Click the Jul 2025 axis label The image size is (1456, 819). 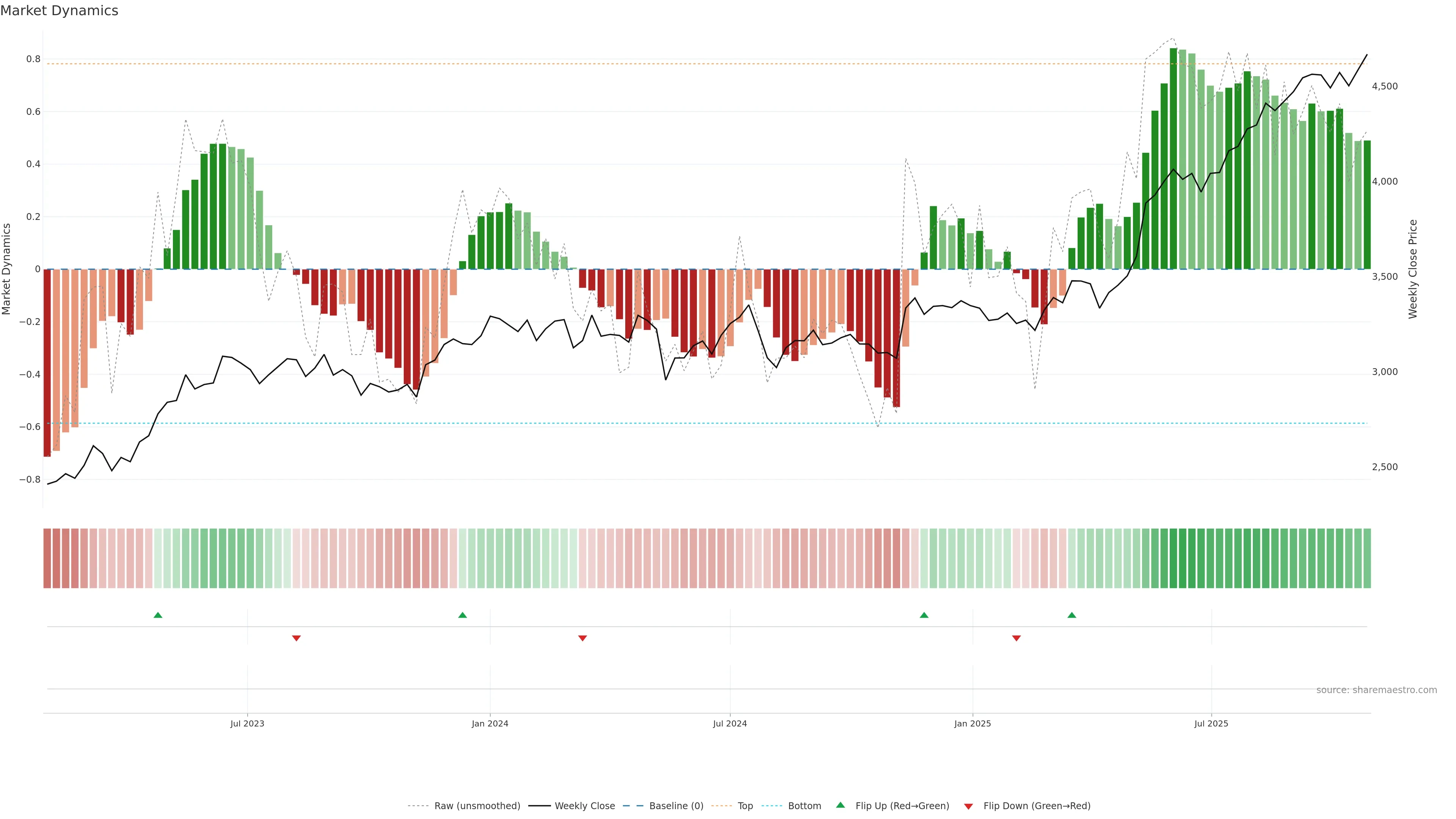coord(1211,723)
